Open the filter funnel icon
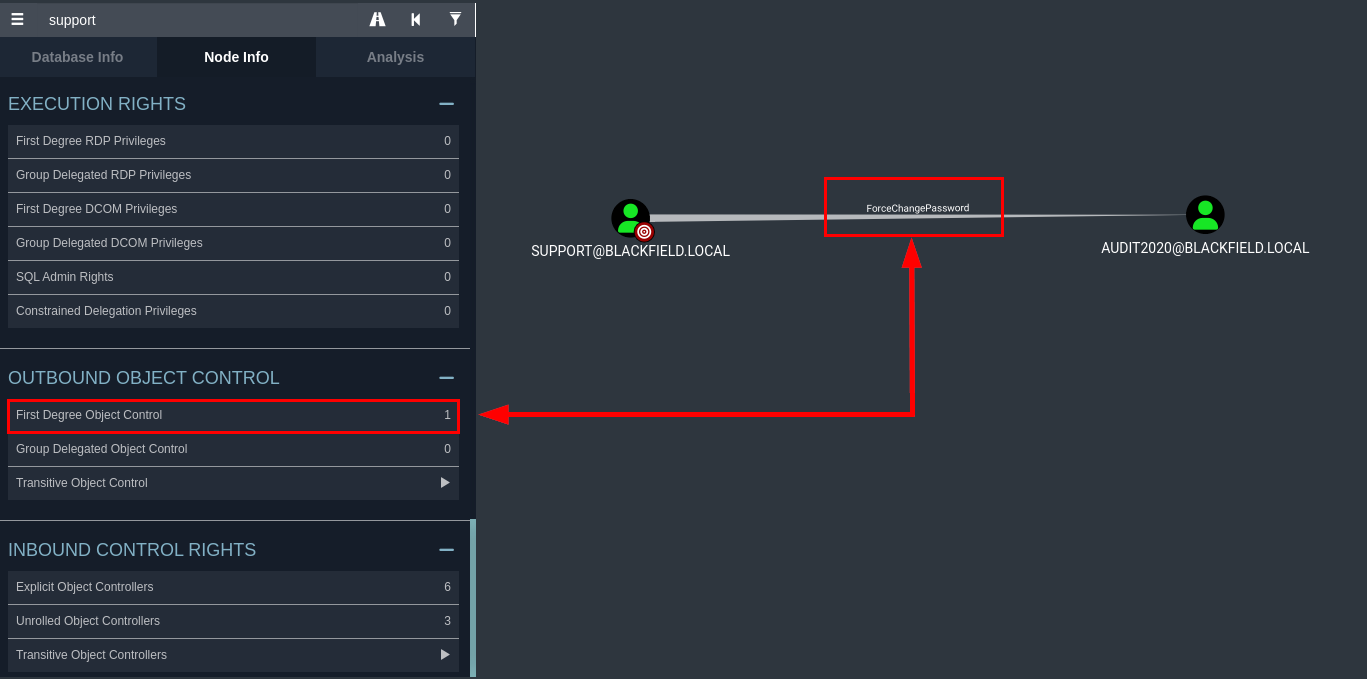 click(455, 19)
